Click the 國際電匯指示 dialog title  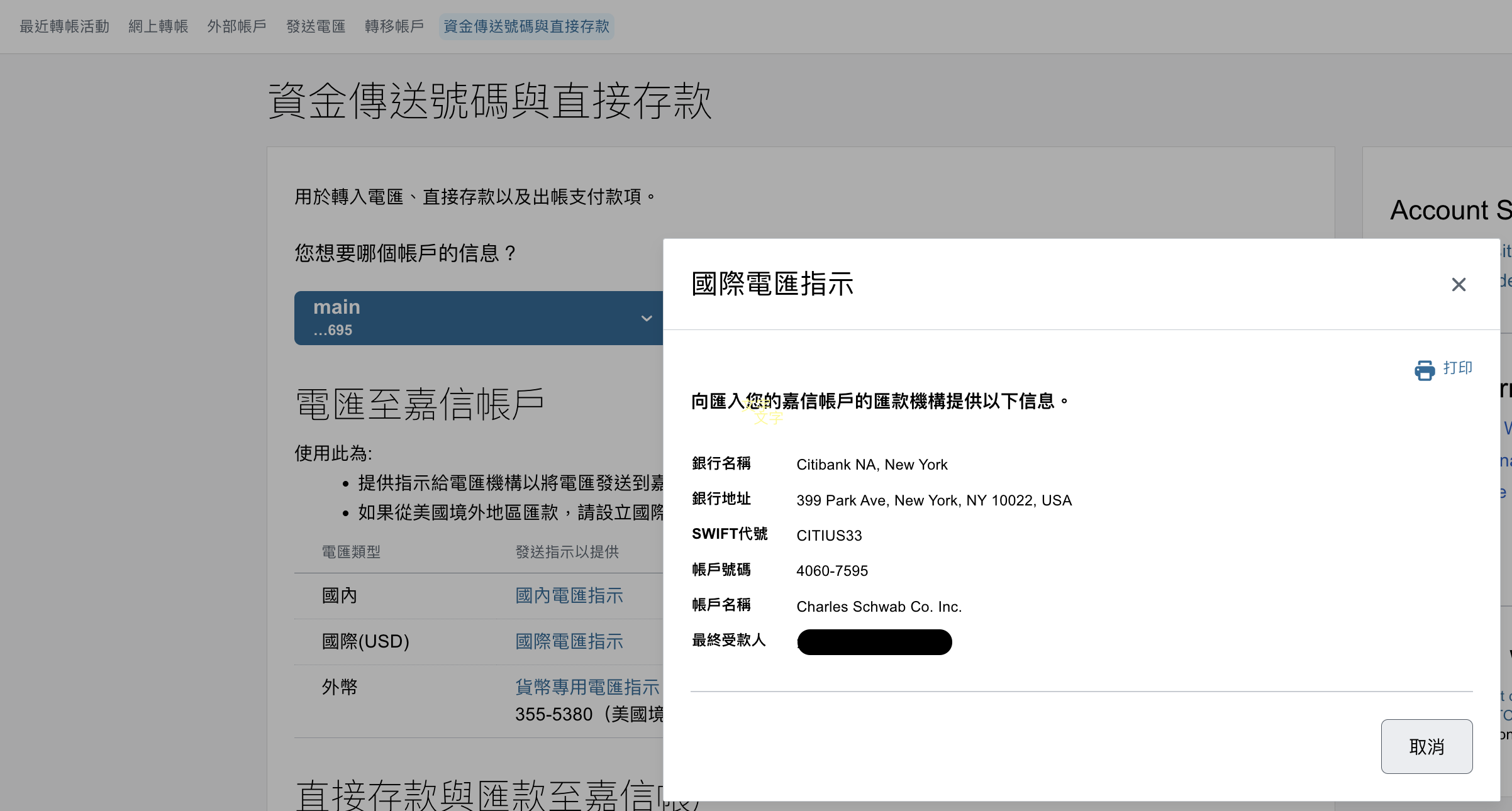click(x=772, y=284)
